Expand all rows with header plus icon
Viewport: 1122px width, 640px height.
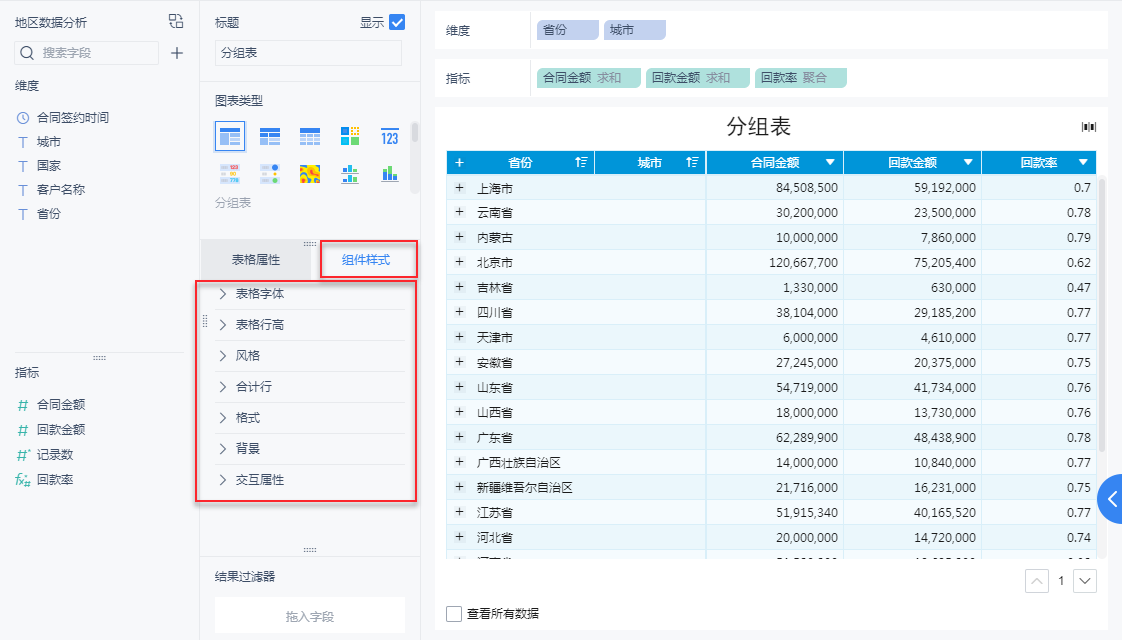pyautogui.click(x=459, y=163)
